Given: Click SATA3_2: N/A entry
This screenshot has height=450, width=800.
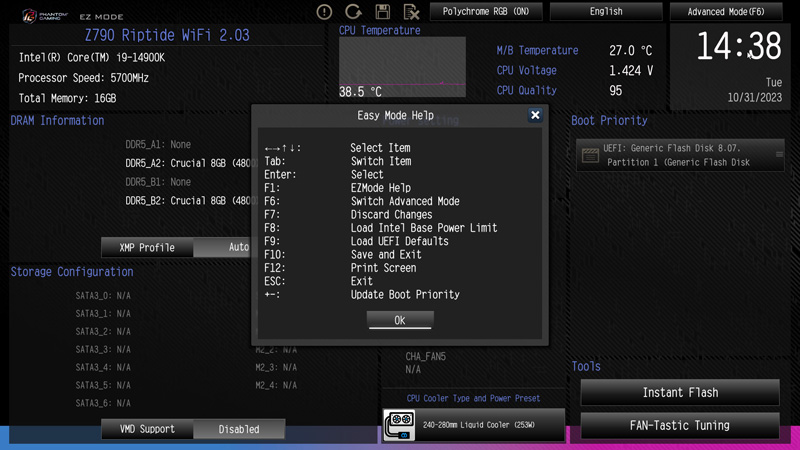Looking at the screenshot, I should [x=103, y=331].
